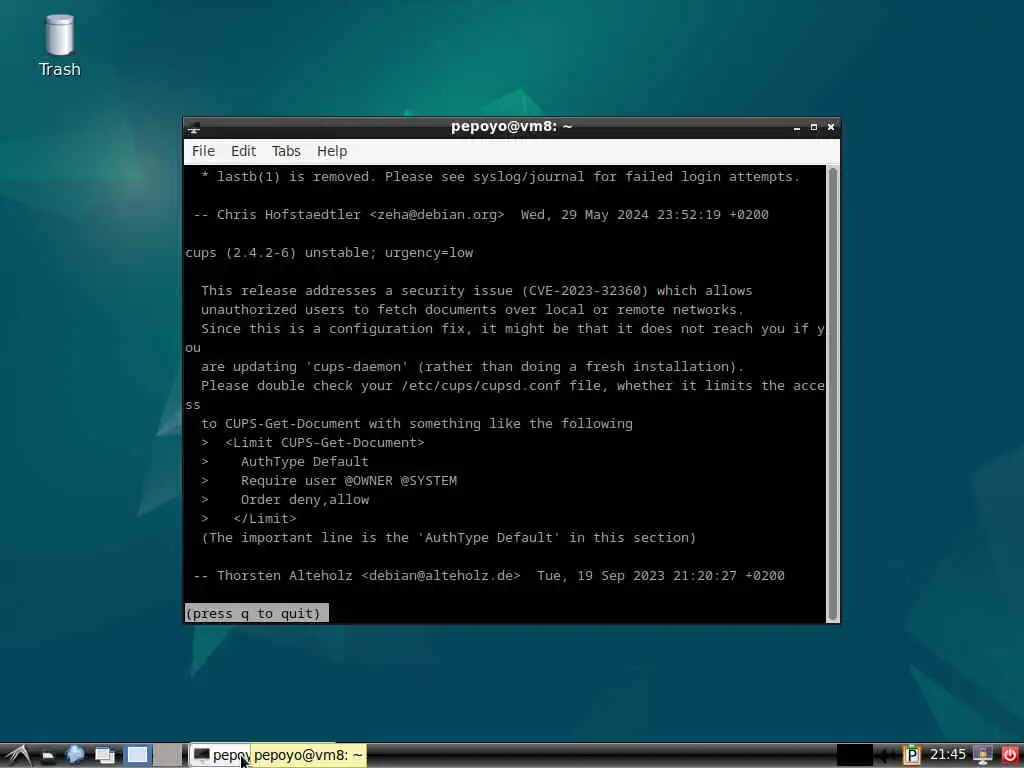
Task: Click the 'Require user @OWNER @SYSTEM' line
Action: (x=349, y=481)
